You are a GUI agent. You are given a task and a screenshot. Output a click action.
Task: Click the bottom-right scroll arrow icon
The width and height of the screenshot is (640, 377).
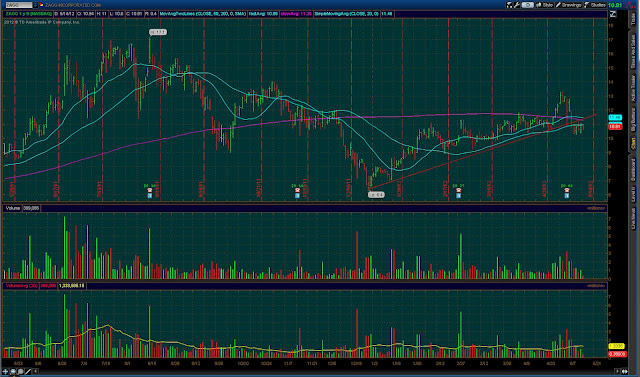point(618,372)
